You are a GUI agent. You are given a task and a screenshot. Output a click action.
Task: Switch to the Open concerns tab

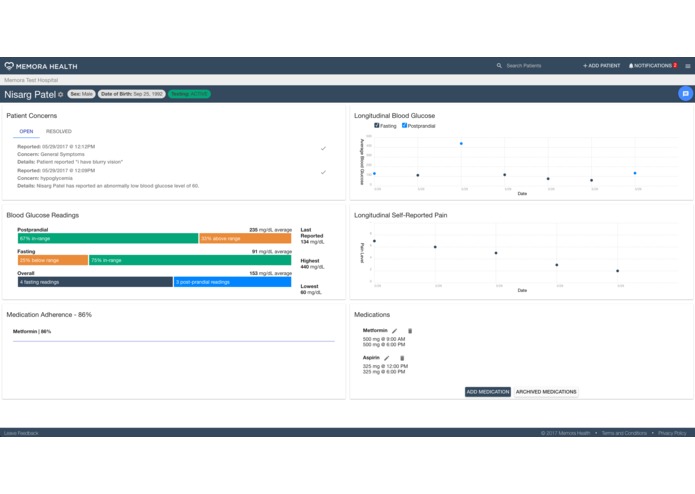[x=26, y=131]
